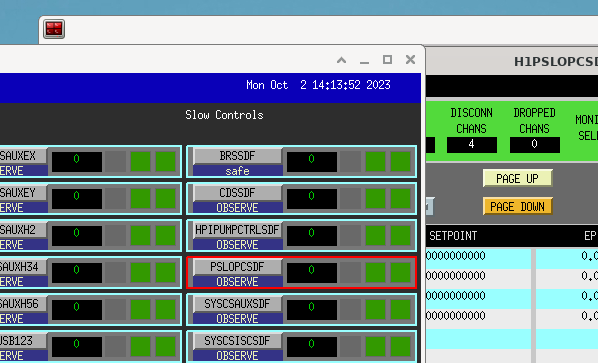The height and width of the screenshot is (363, 598).
Task: Click the gray indicator in BRSSDF row
Action: click(x=350, y=162)
